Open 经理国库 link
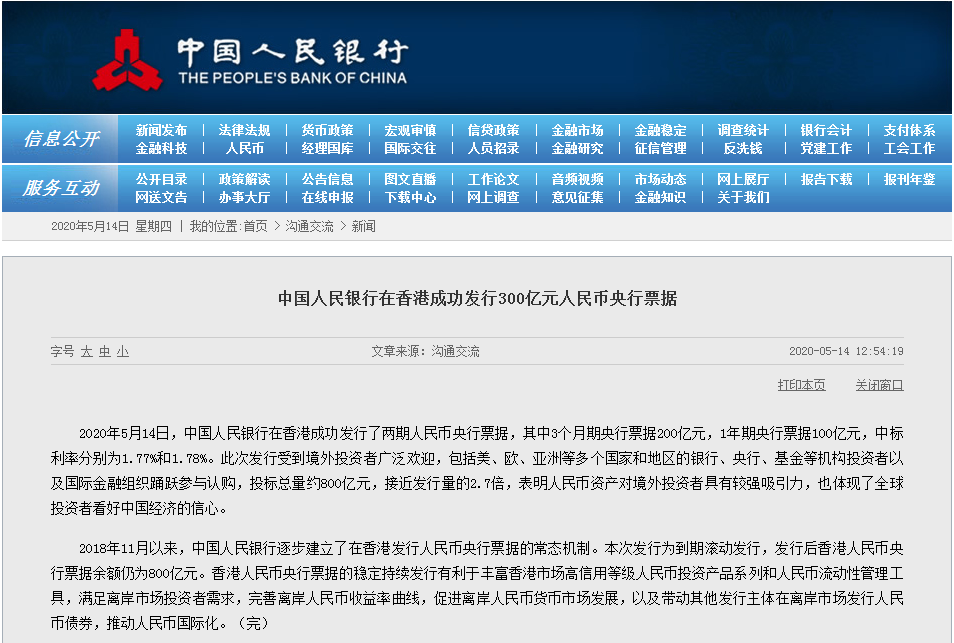This screenshot has width=954, height=643. pos(327,148)
